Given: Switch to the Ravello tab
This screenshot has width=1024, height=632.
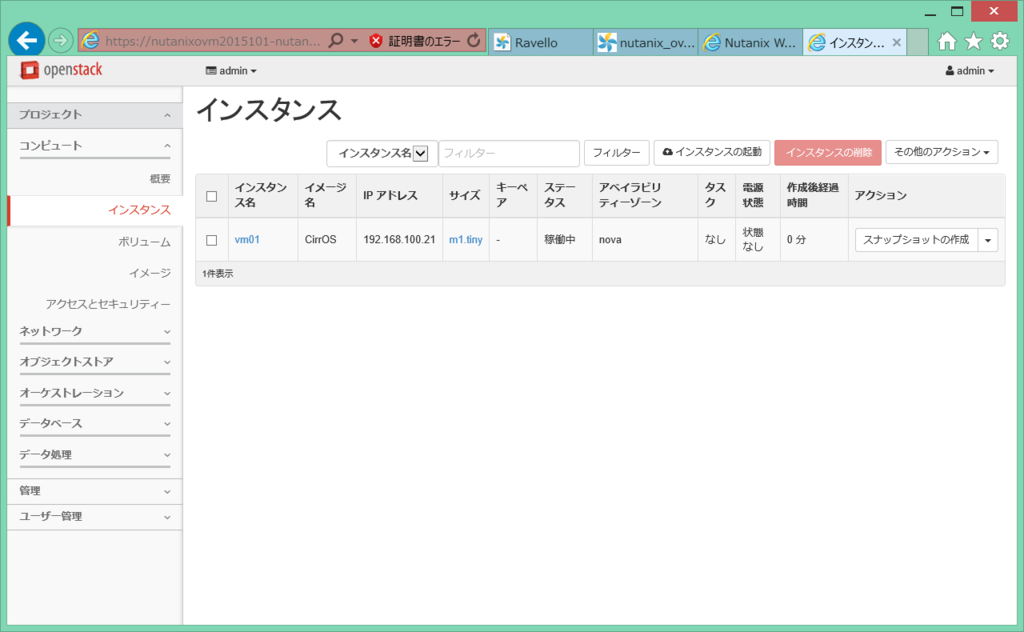Looking at the screenshot, I should tap(541, 42).
